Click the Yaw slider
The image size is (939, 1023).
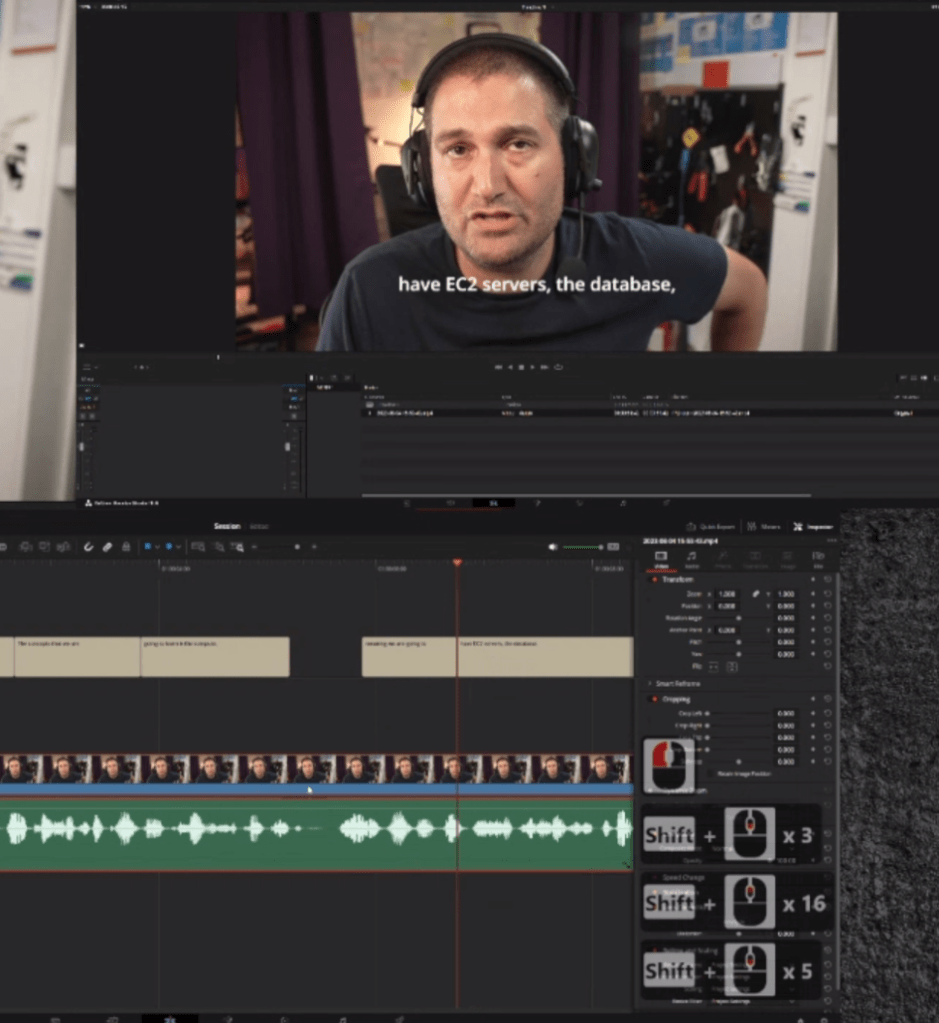739,654
